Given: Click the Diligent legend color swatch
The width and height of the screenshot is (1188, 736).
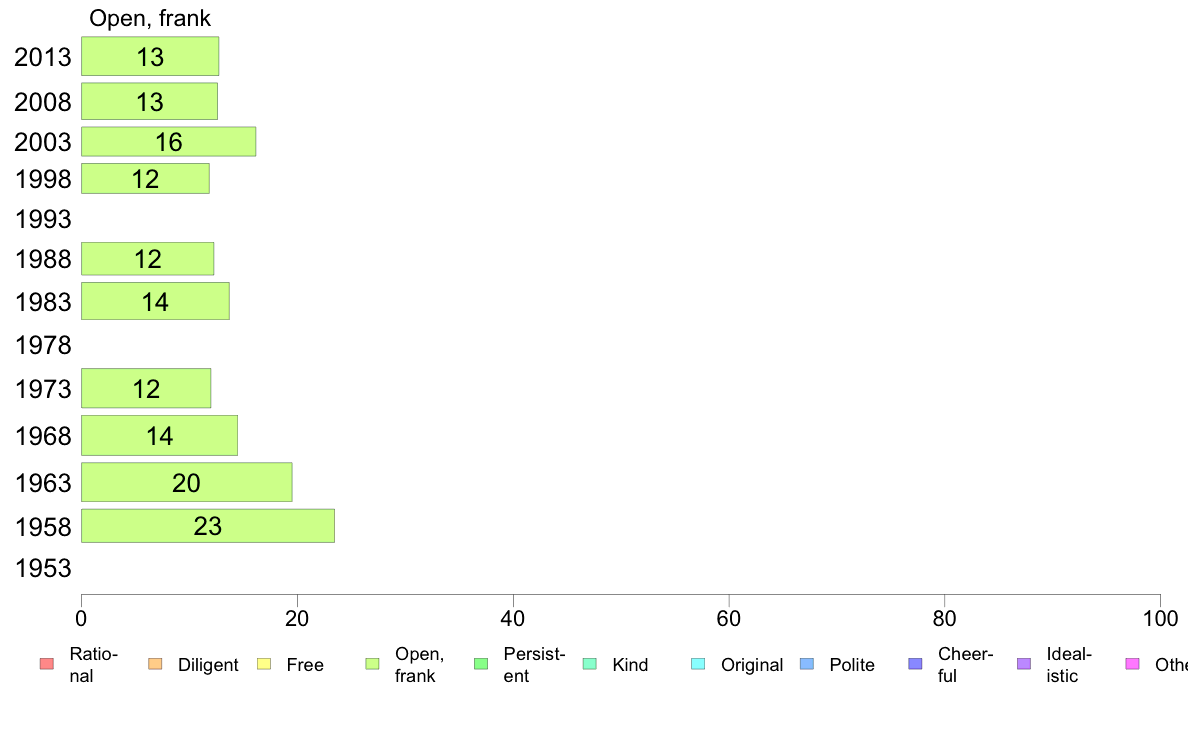Looking at the screenshot, I should pos(155,664).
